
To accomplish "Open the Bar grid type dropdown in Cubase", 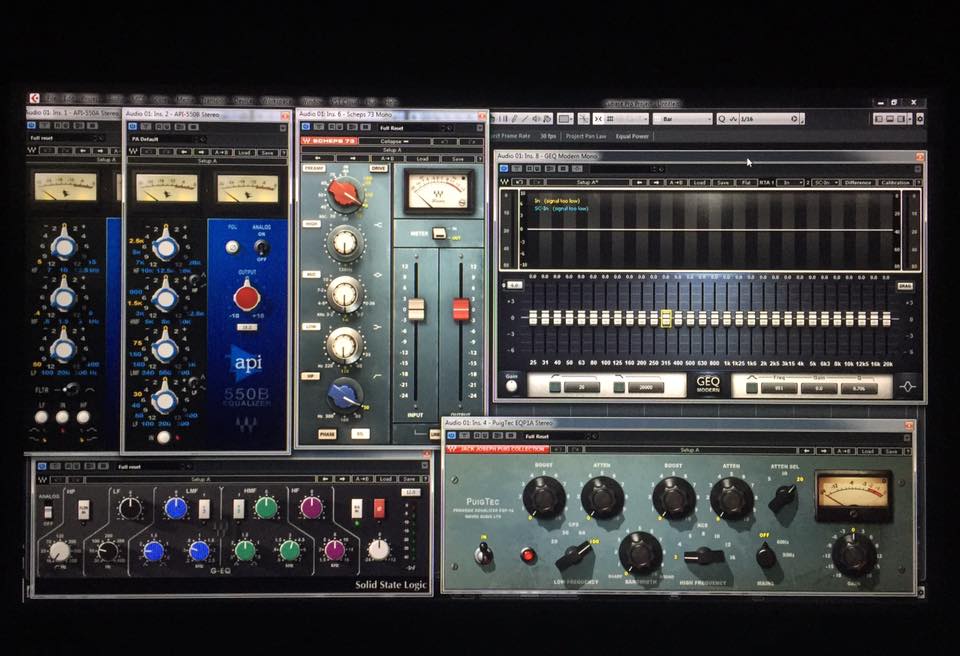I will point(683,119).
